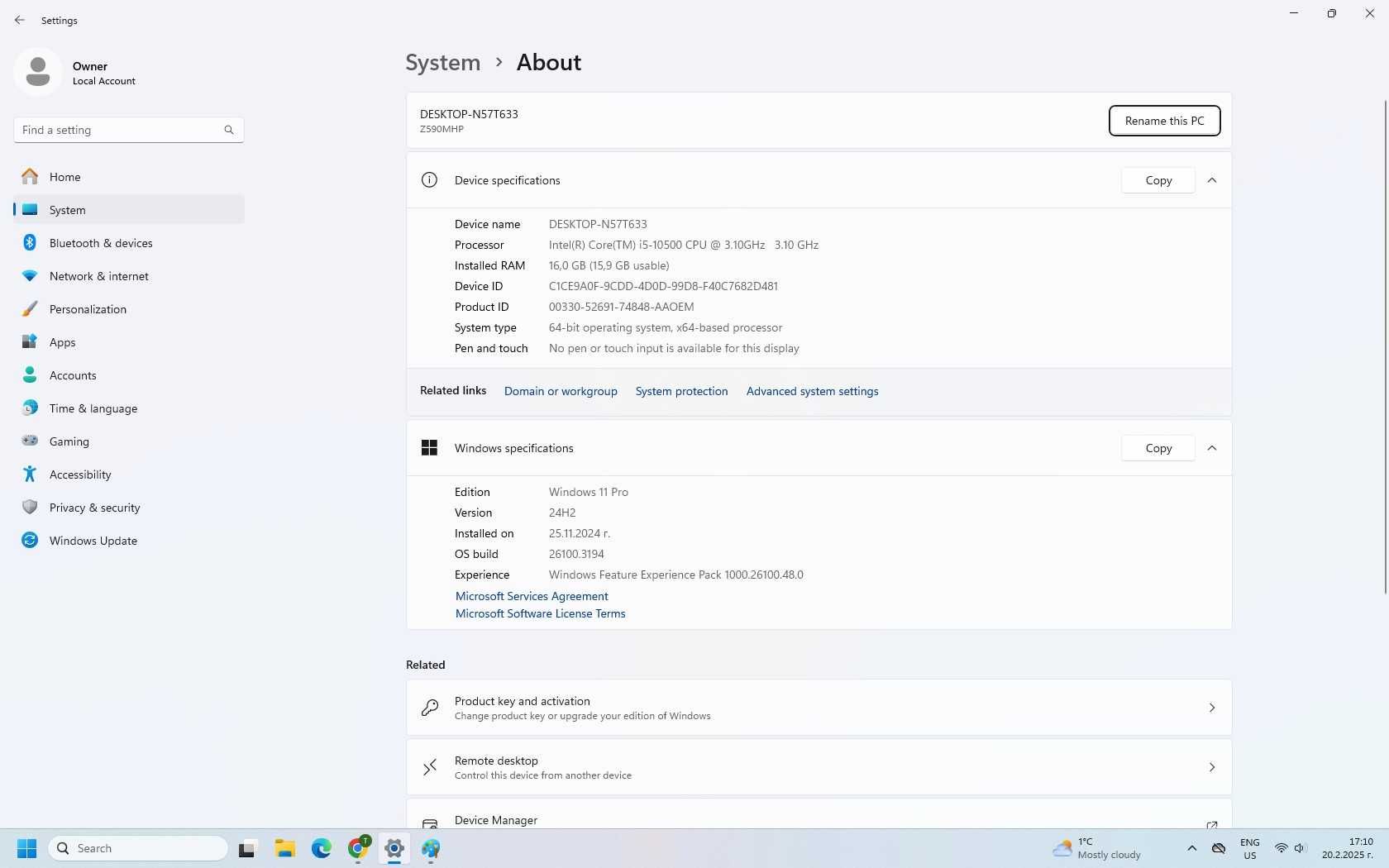
Task: Select System in the sidebar
Action: [129, 210]
